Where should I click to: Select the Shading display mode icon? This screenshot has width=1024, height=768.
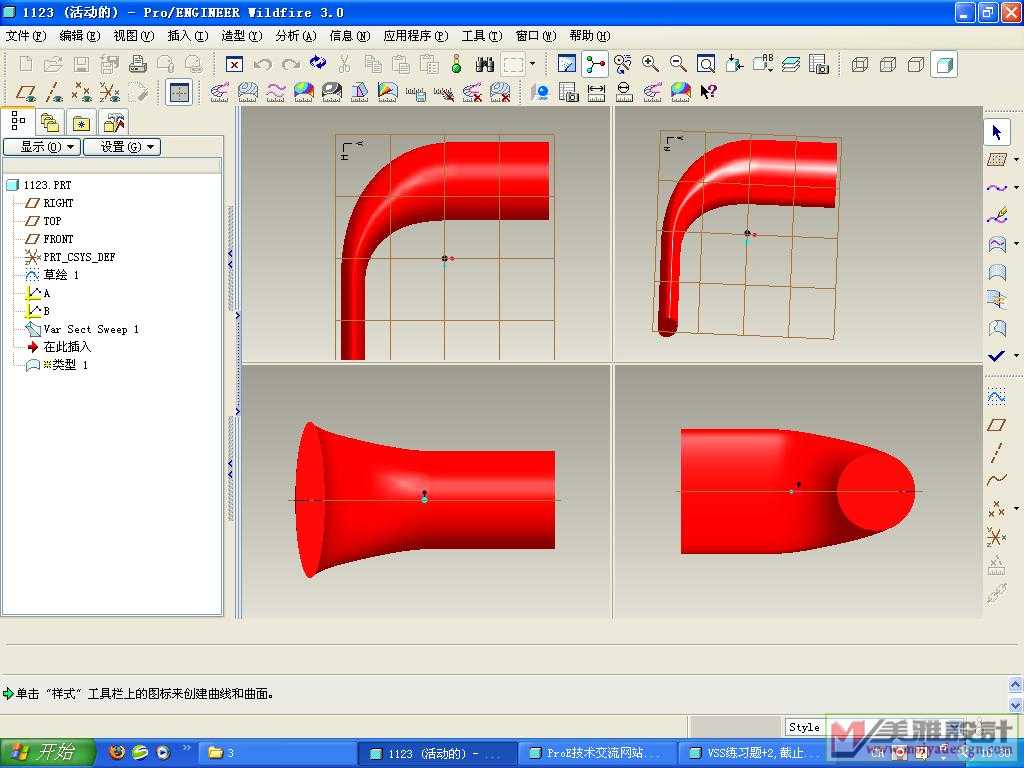pos(943,65)
